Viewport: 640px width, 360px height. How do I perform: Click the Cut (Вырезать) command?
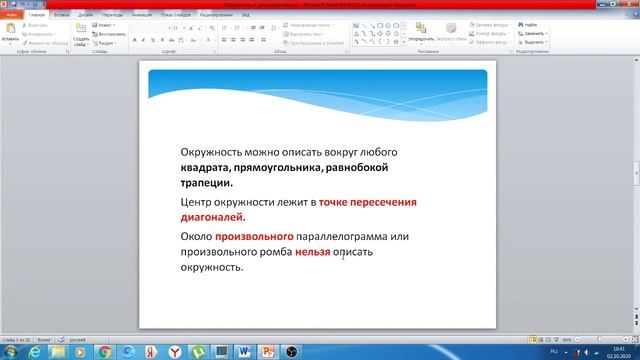point(35,25)
